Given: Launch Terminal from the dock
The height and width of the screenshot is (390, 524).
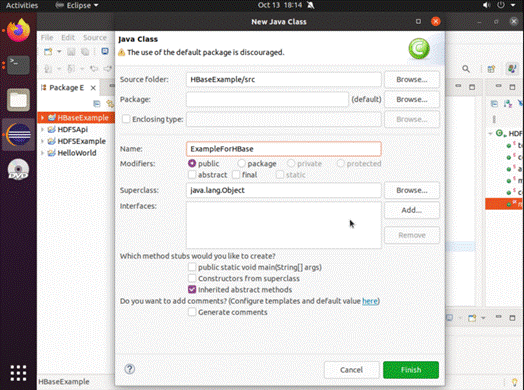Looking at the screenshot, I should [x=18, y=65].
